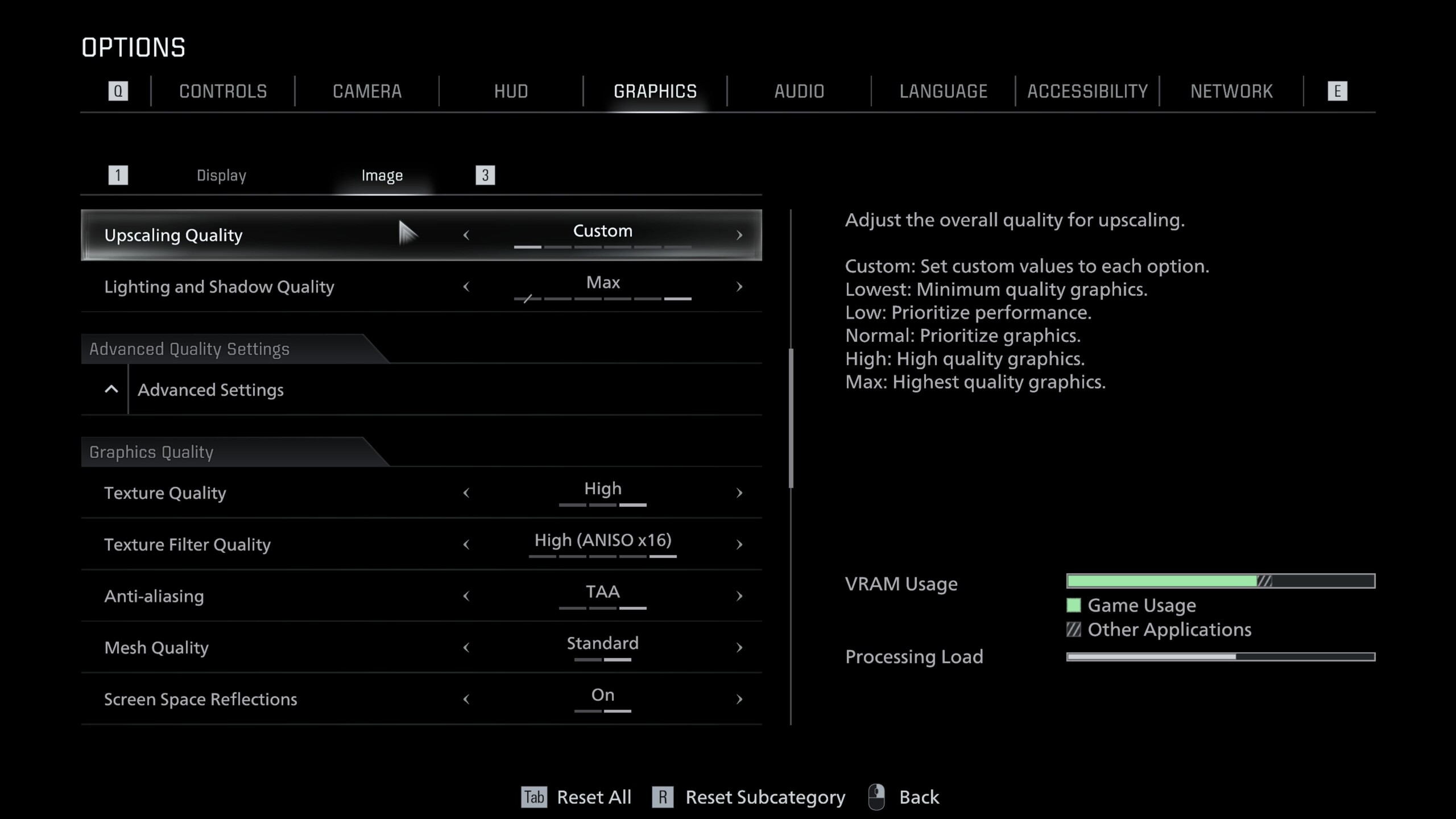Click the Q key previous-tab icon

click(x=118, y=91)
